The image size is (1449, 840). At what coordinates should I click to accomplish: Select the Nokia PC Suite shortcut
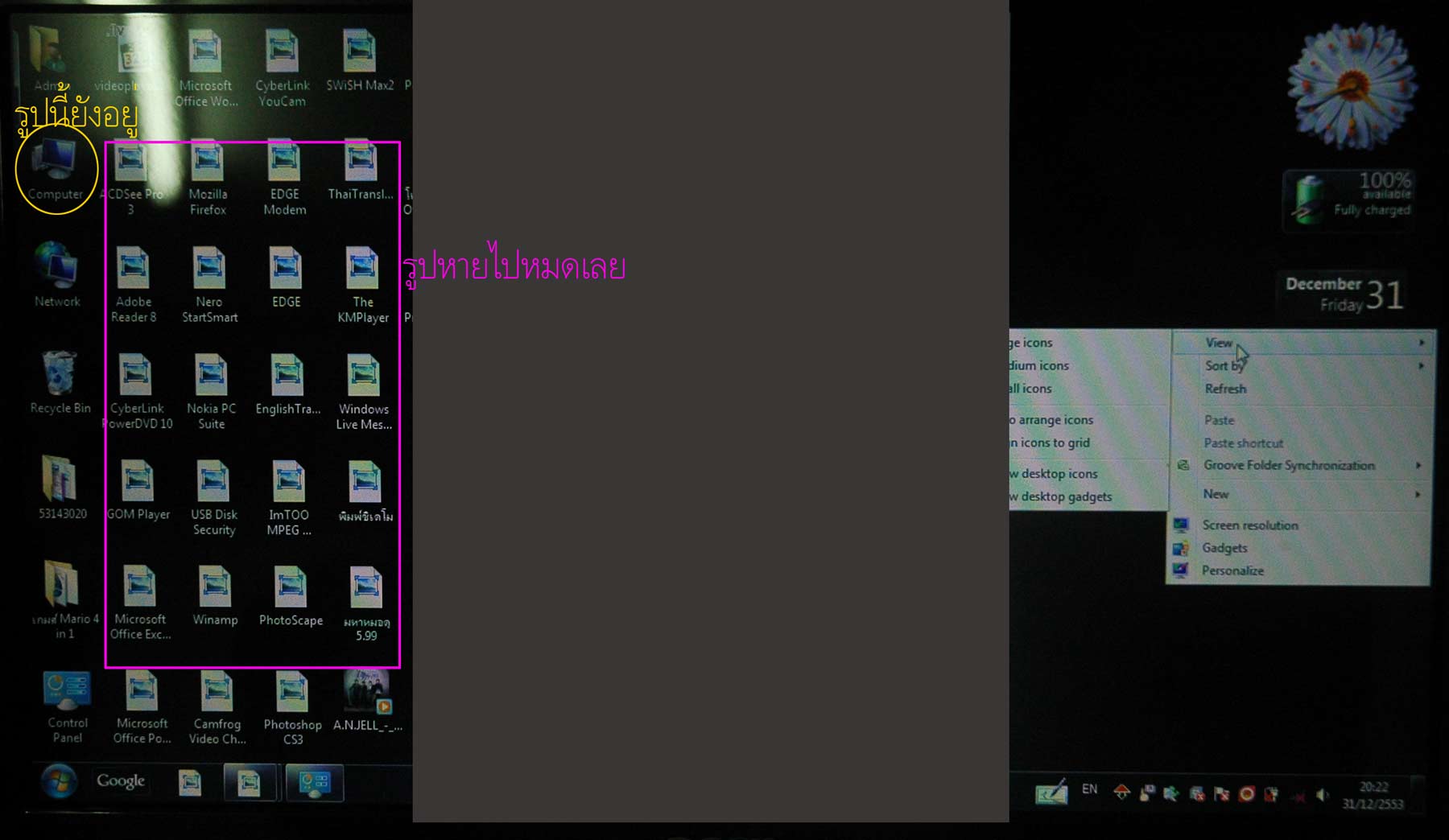(211, 392)
